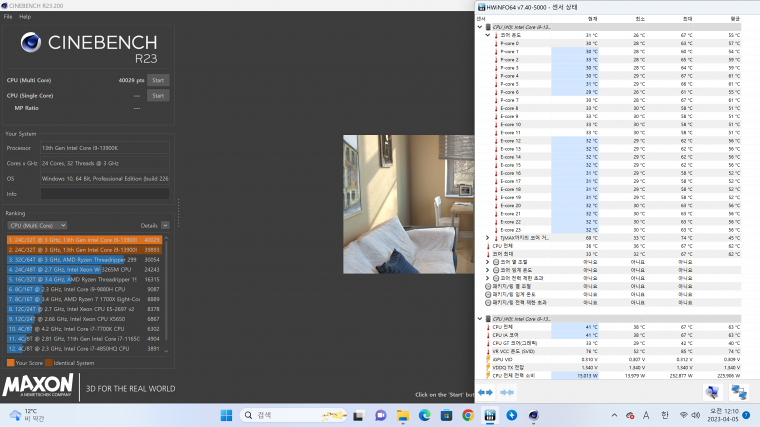Screen dimensions: 760x427
Task: Start the CPU Single Core benchmark
Action: coord(158,95)
